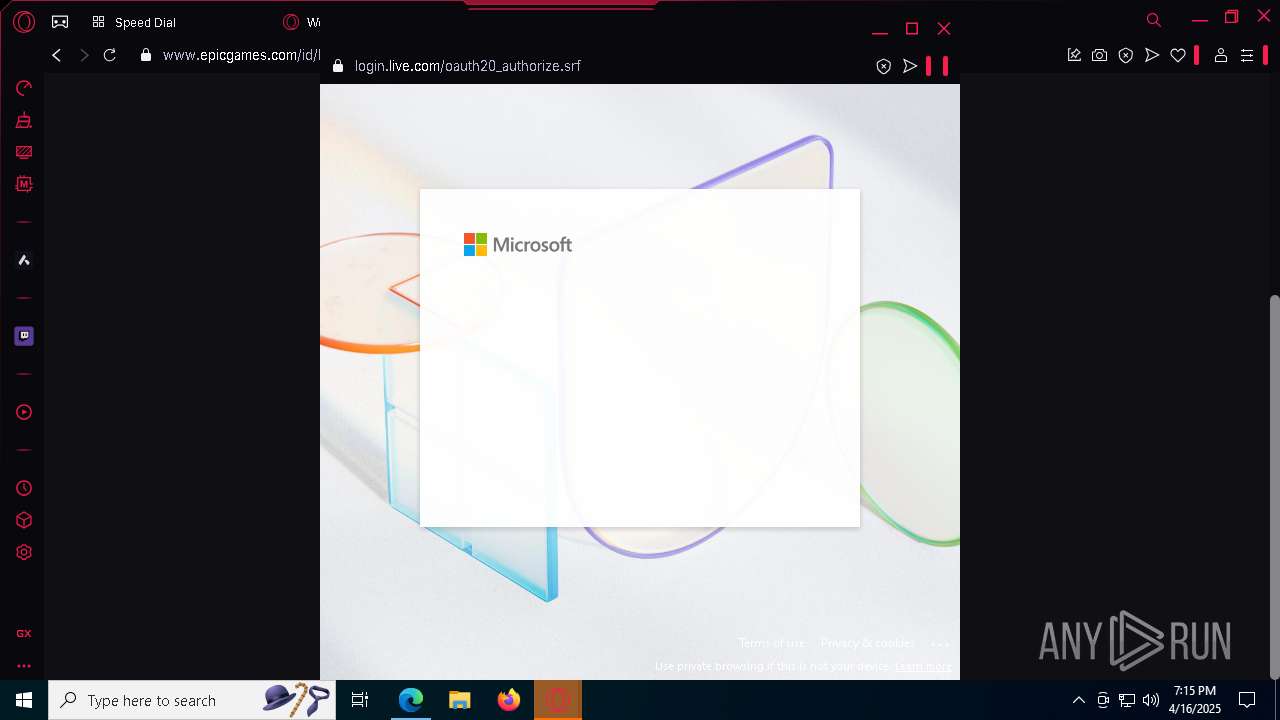Bookmark the page with heart icon
This screenshot has width=1280, height=720.
1178,55
